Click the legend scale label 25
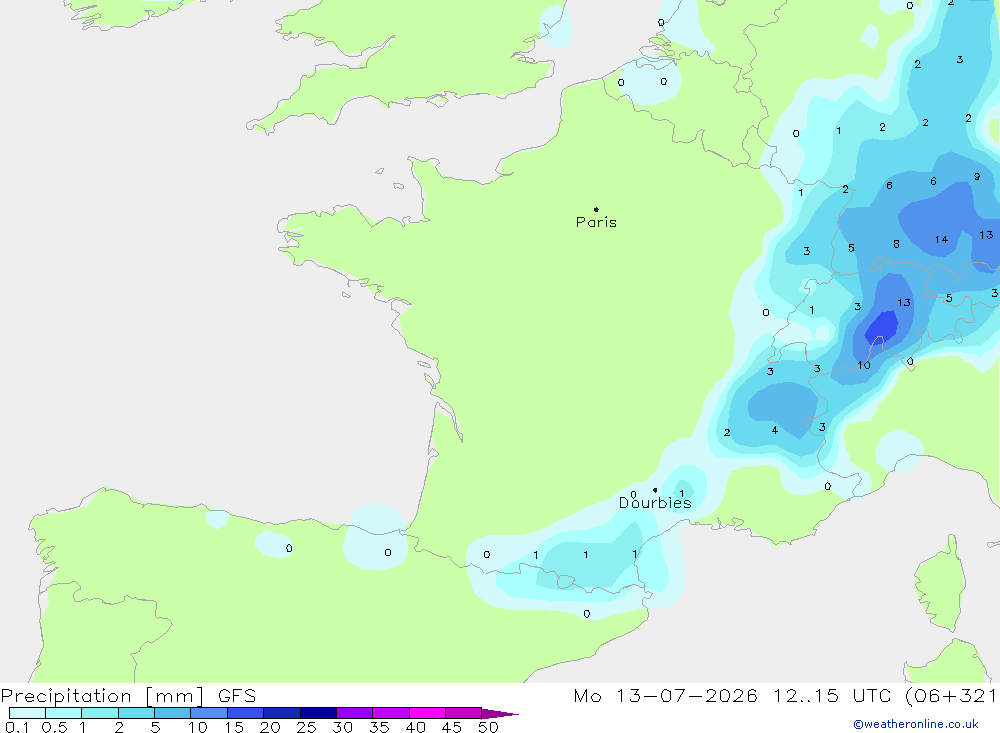 (307, 727)
